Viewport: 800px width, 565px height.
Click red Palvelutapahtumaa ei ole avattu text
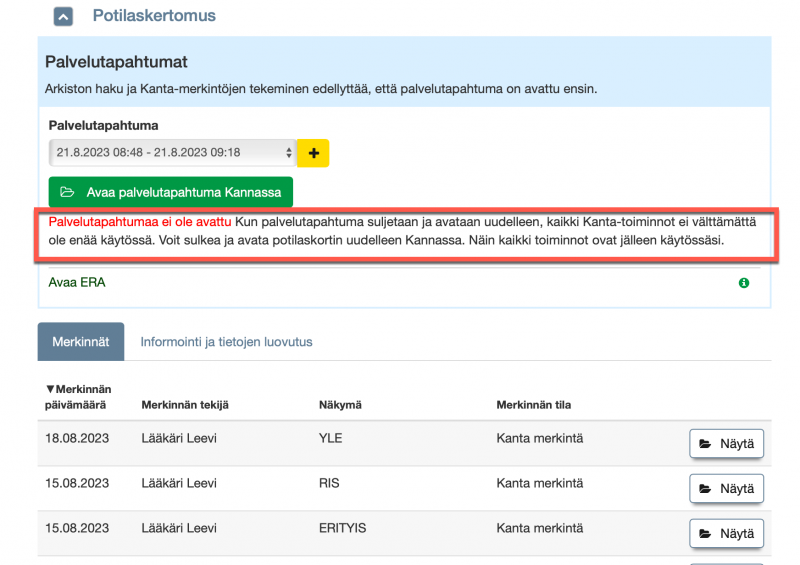(140, 220)
